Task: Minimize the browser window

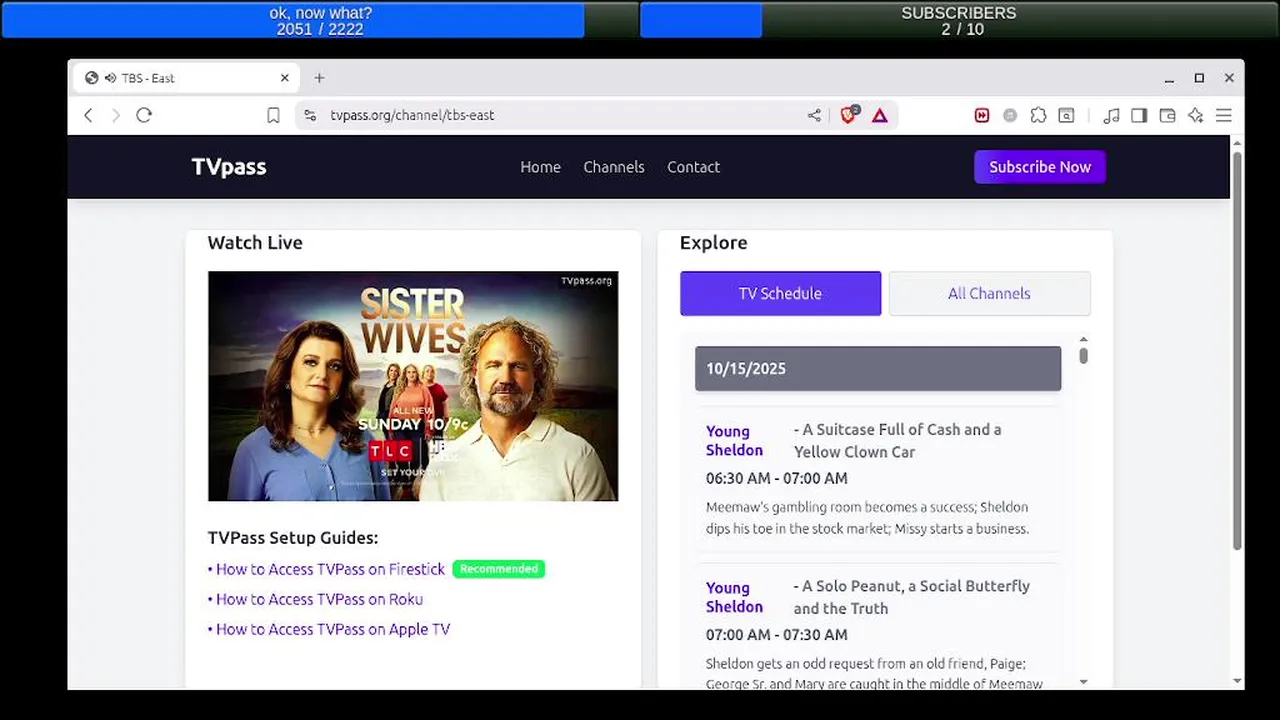Action: tap(1169, 78)
